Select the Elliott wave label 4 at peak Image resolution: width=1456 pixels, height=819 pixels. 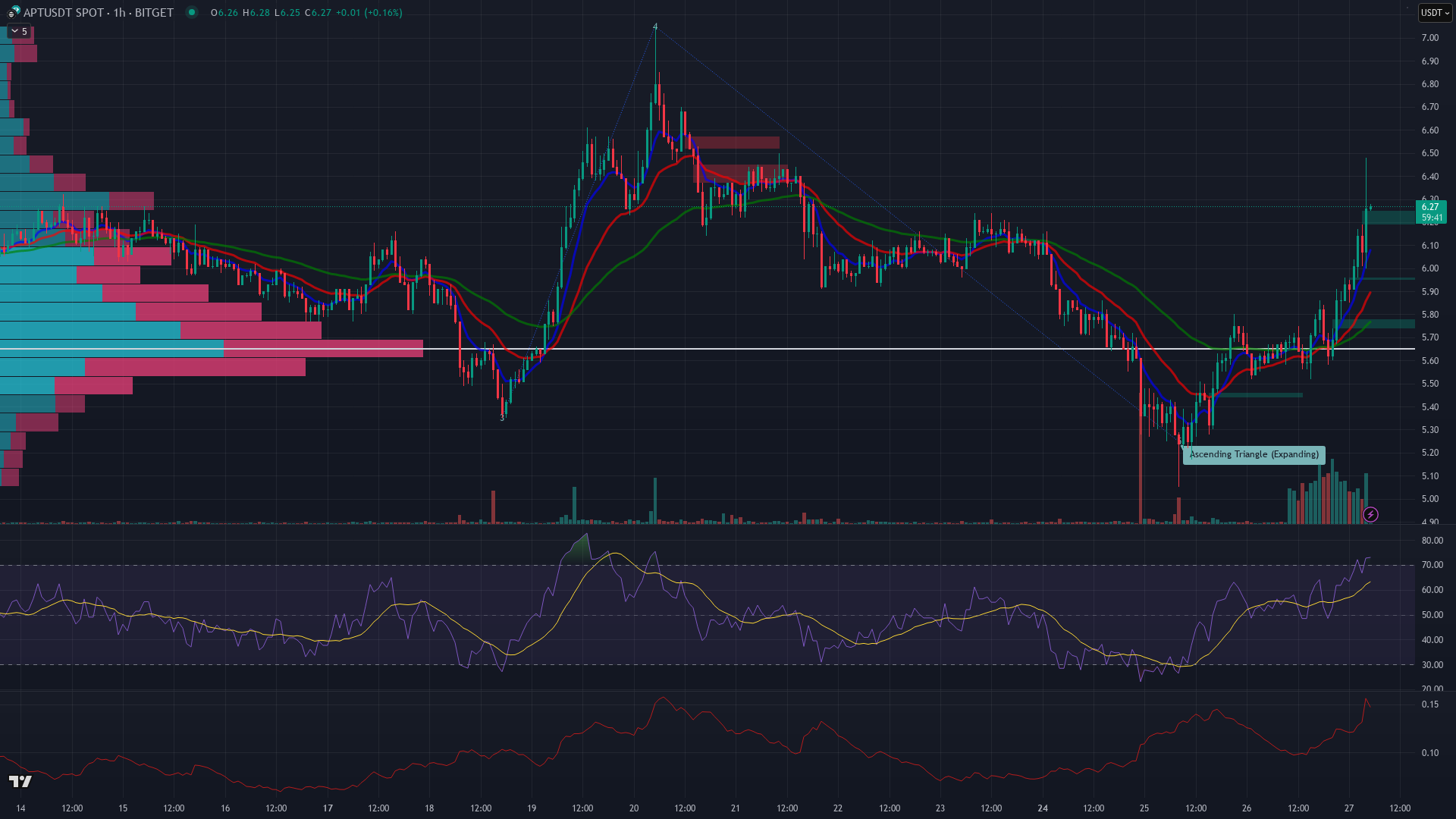(x=656, y=27)
